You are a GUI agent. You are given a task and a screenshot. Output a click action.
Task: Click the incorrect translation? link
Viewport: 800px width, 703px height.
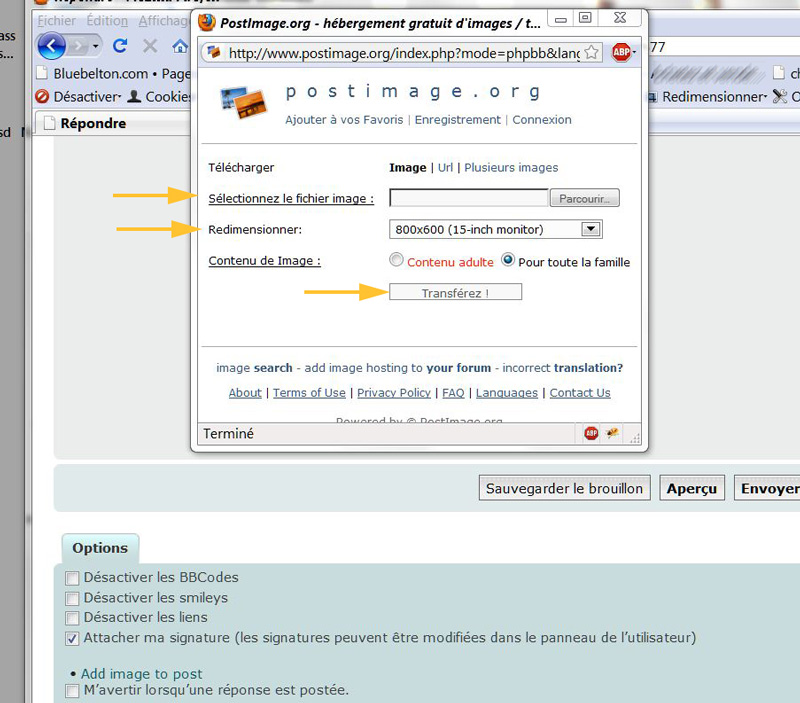coord(562,368)
